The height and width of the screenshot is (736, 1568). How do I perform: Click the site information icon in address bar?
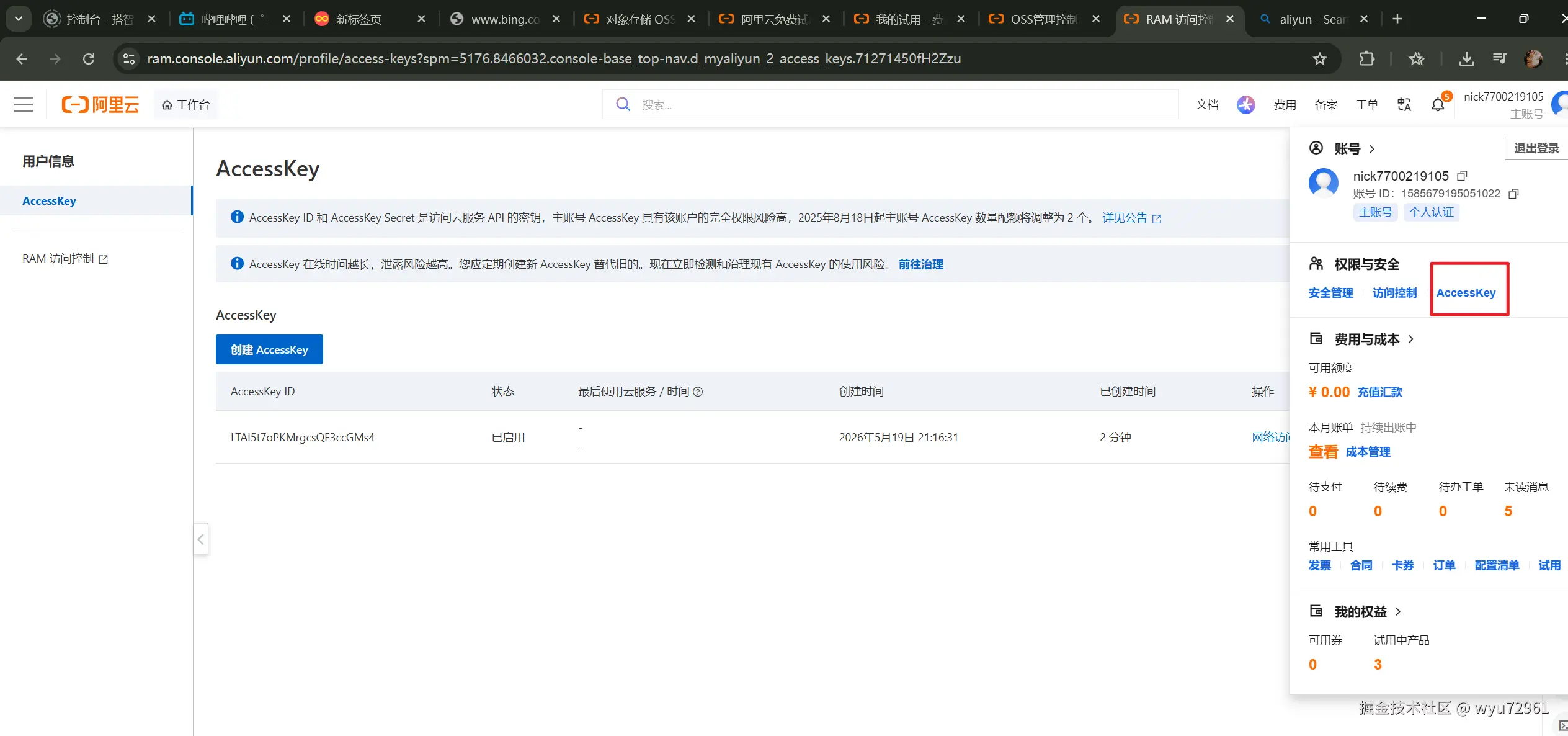[x=129, y=59]
